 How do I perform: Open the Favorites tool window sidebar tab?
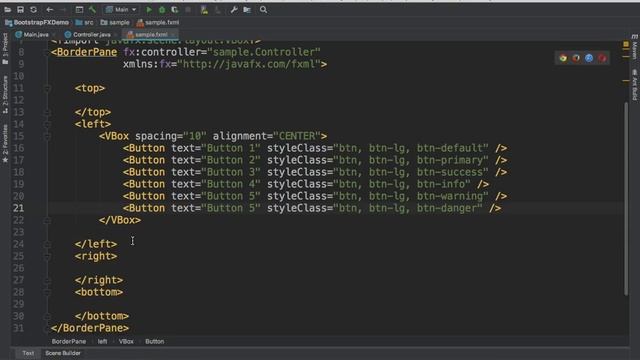[x=5, y=144]
